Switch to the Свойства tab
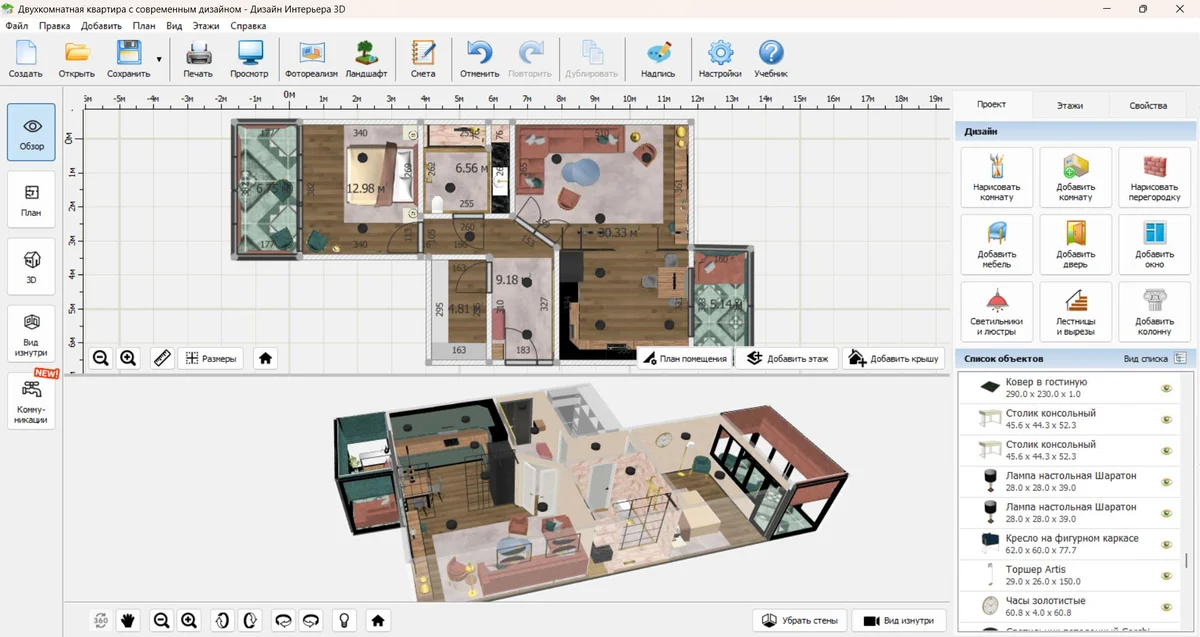Viewport: 1200px width, 637px height. 1147,105
